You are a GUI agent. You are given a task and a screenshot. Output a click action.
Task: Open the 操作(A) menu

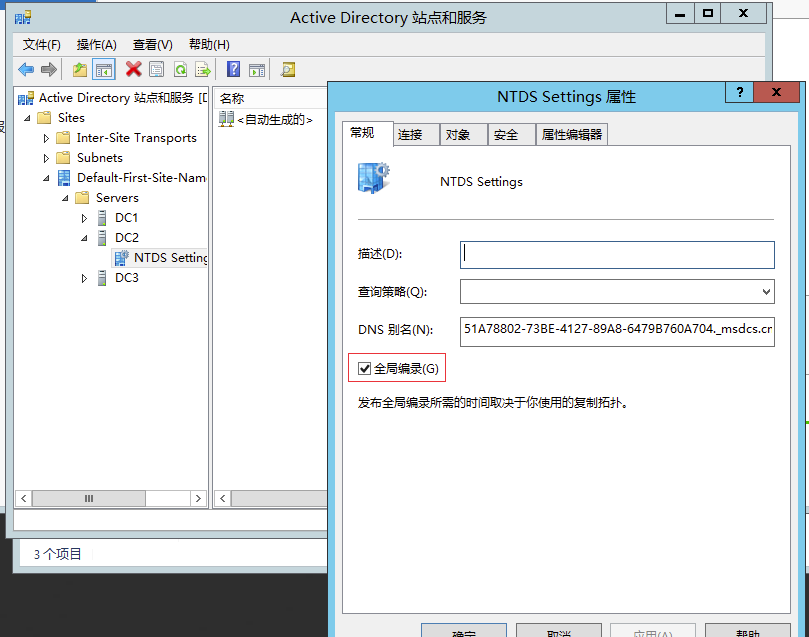point(96,45)
